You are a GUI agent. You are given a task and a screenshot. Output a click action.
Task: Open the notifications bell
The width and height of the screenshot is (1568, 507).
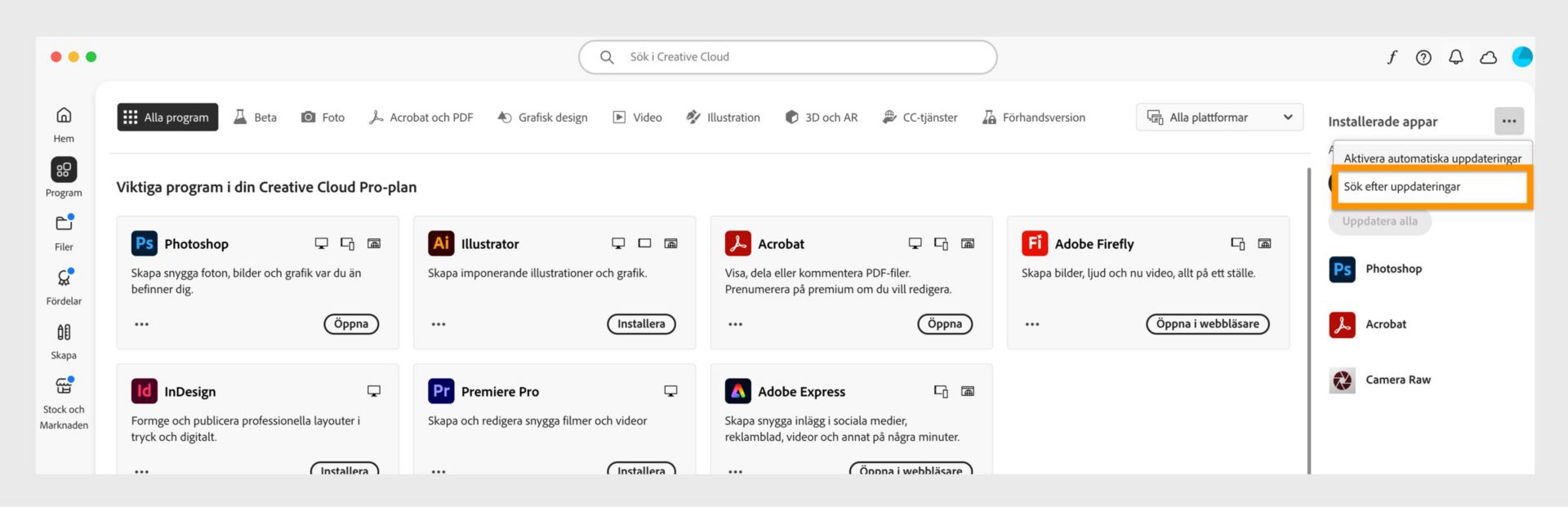1455,57
